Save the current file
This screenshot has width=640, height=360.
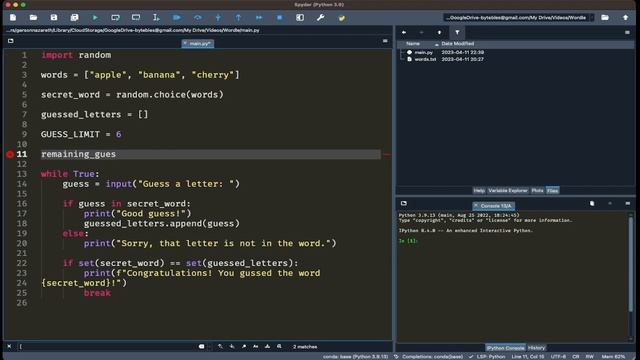54,18
